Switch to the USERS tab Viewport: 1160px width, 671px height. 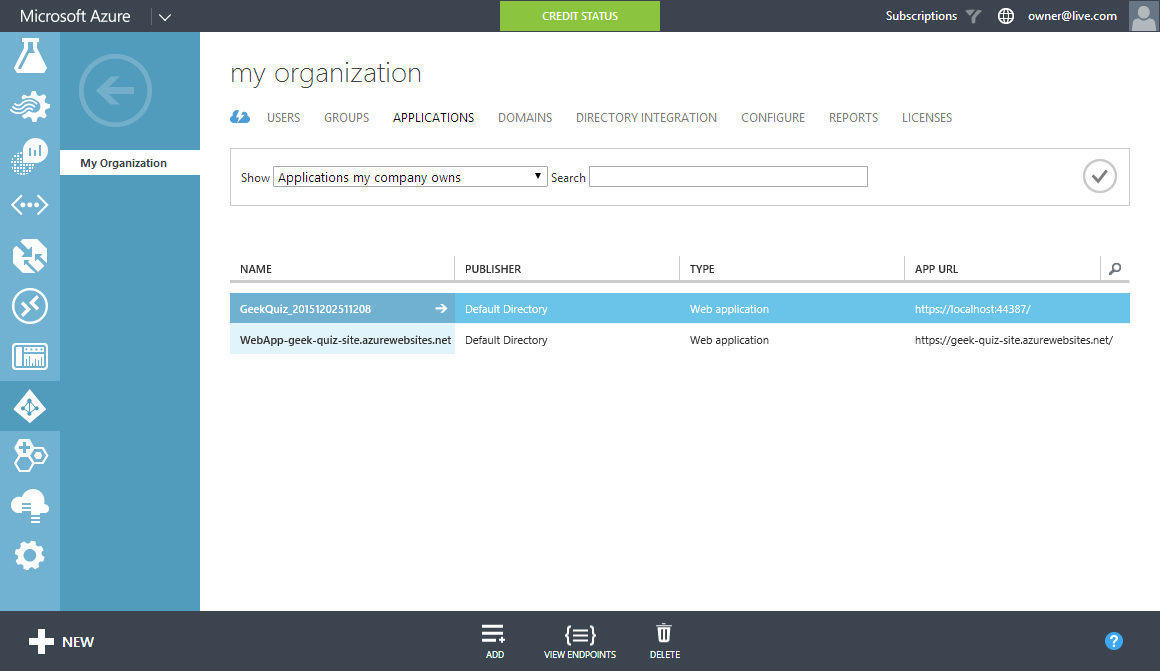pos(283,117)
